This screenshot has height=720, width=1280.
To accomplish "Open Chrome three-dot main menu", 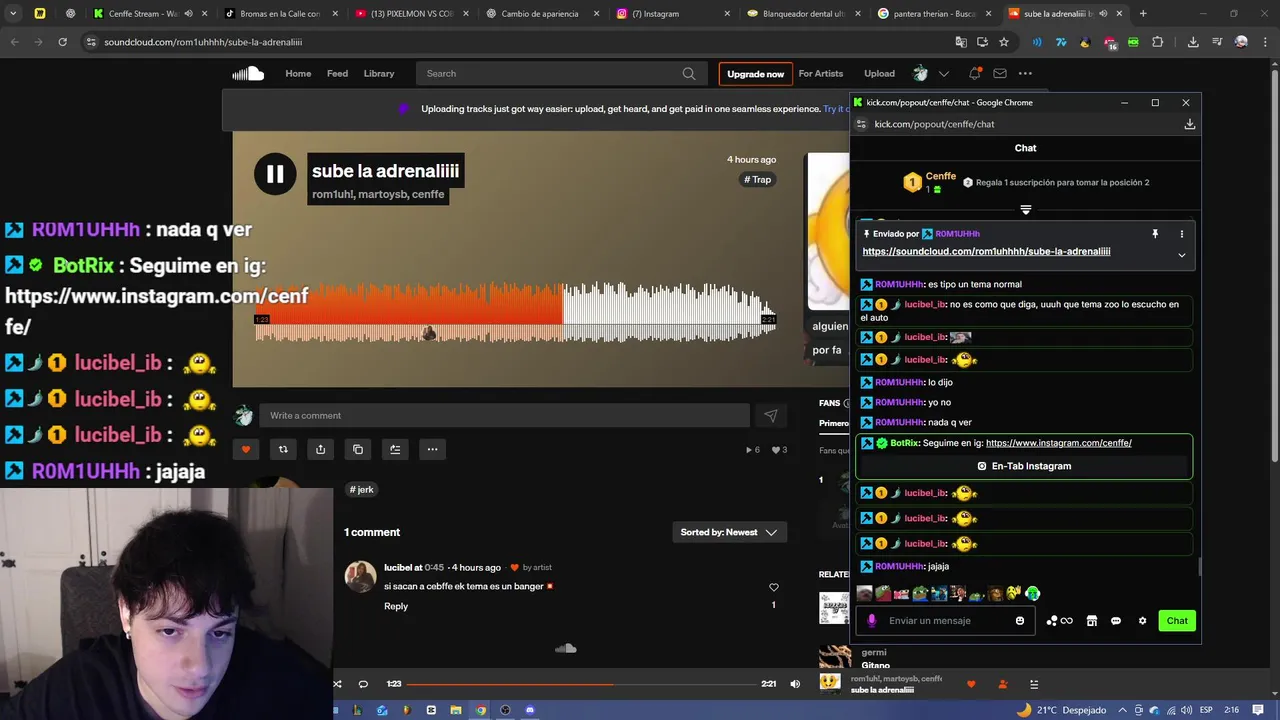I will tap(1264, 42).
